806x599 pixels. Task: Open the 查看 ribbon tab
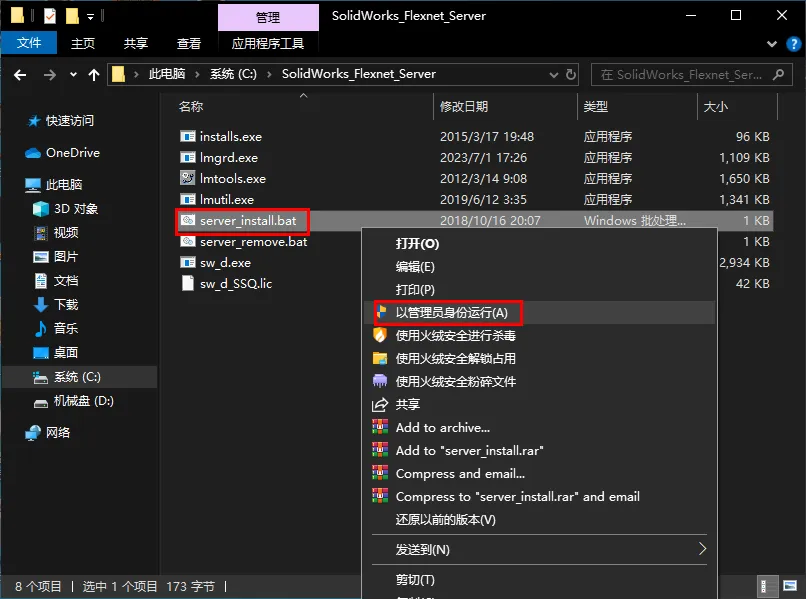[x=189, y=44]
